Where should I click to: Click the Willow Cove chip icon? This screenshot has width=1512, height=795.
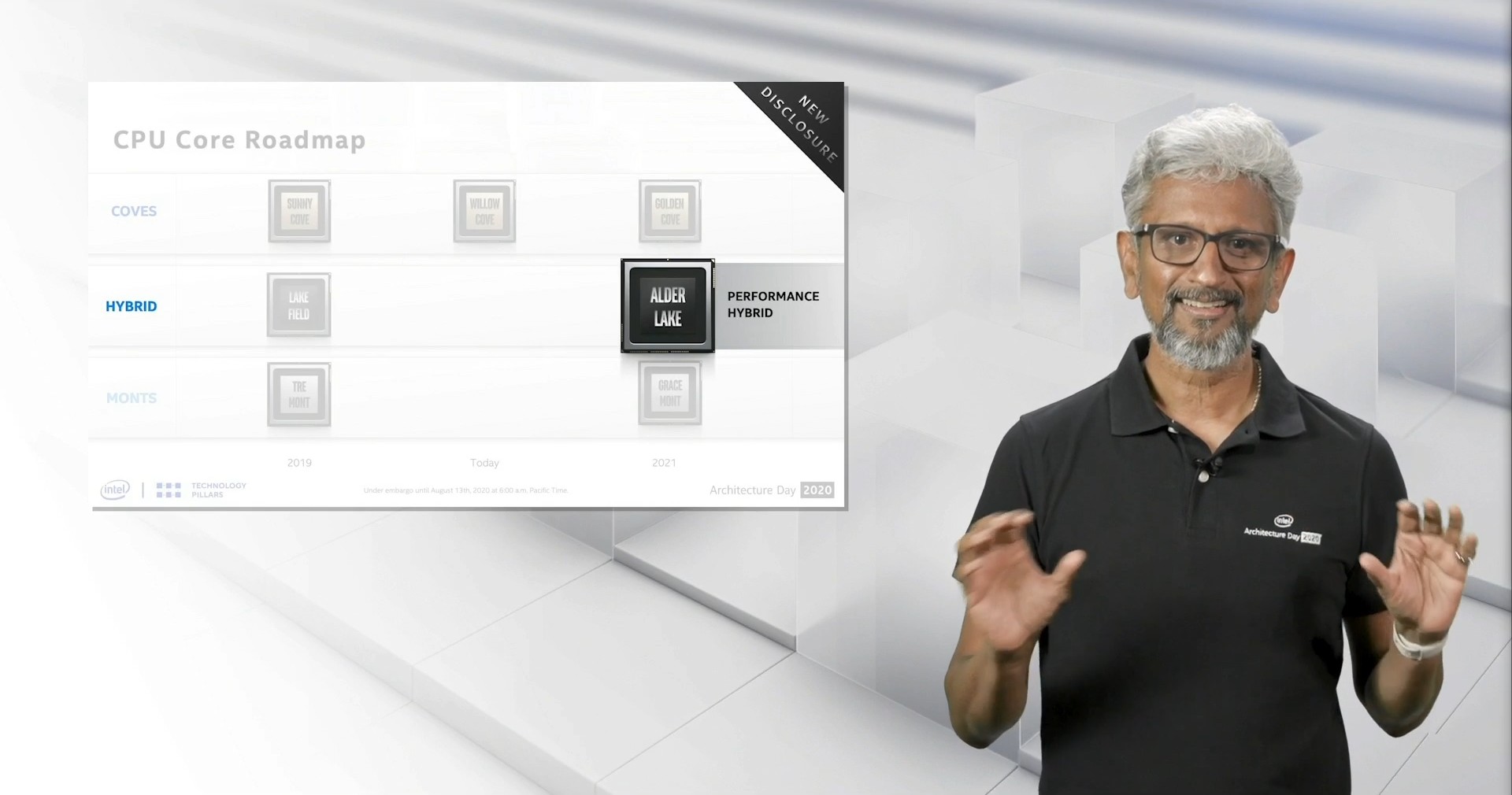tap(484, 211)
